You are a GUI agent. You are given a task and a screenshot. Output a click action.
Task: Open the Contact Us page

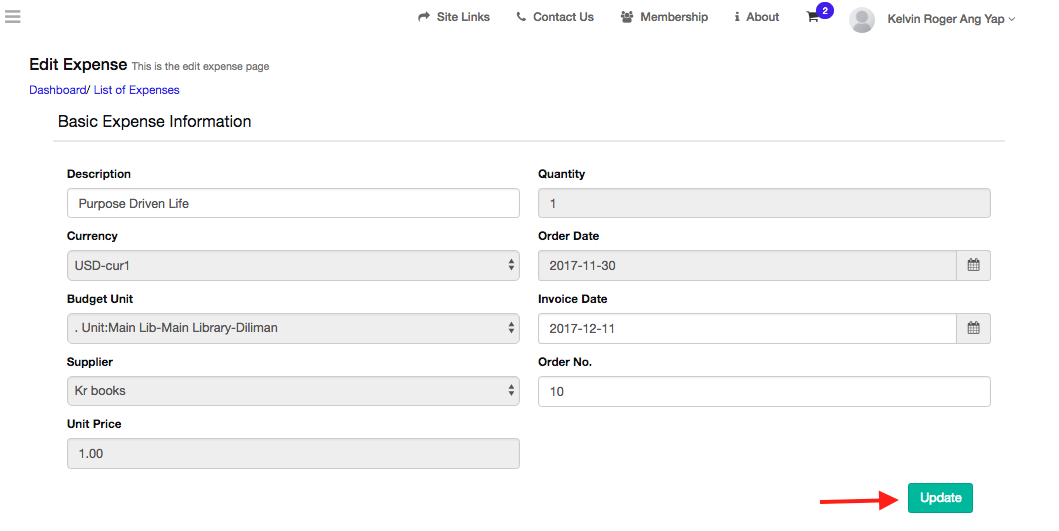(x=555, y=17)
